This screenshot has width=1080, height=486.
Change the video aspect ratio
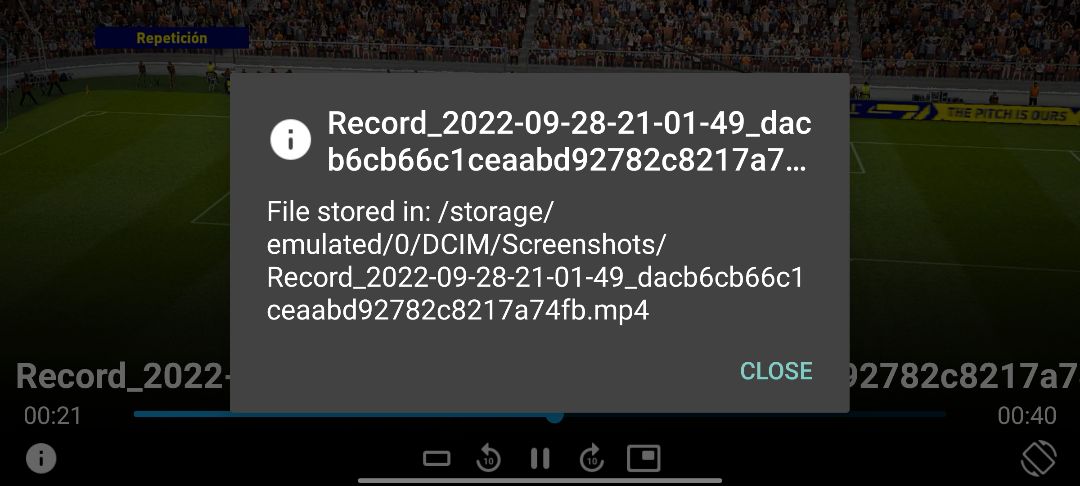point(436,458)
